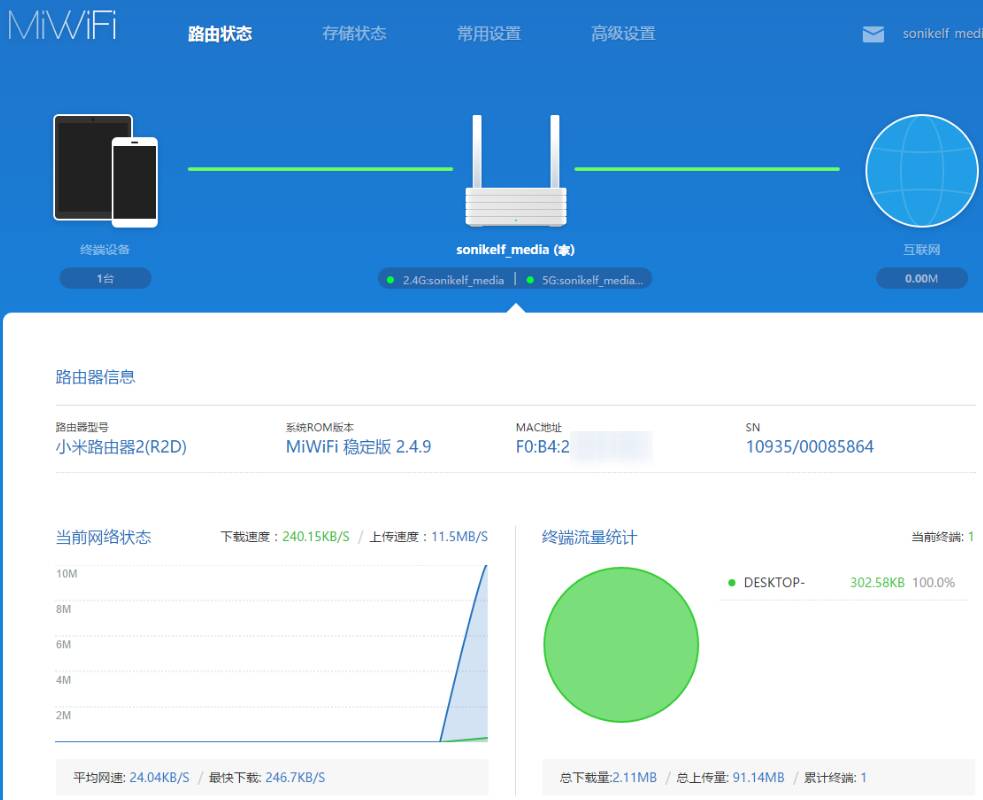Go to 常用设置 tab
The image size is (983, 800).
click(x=489, y=34)
